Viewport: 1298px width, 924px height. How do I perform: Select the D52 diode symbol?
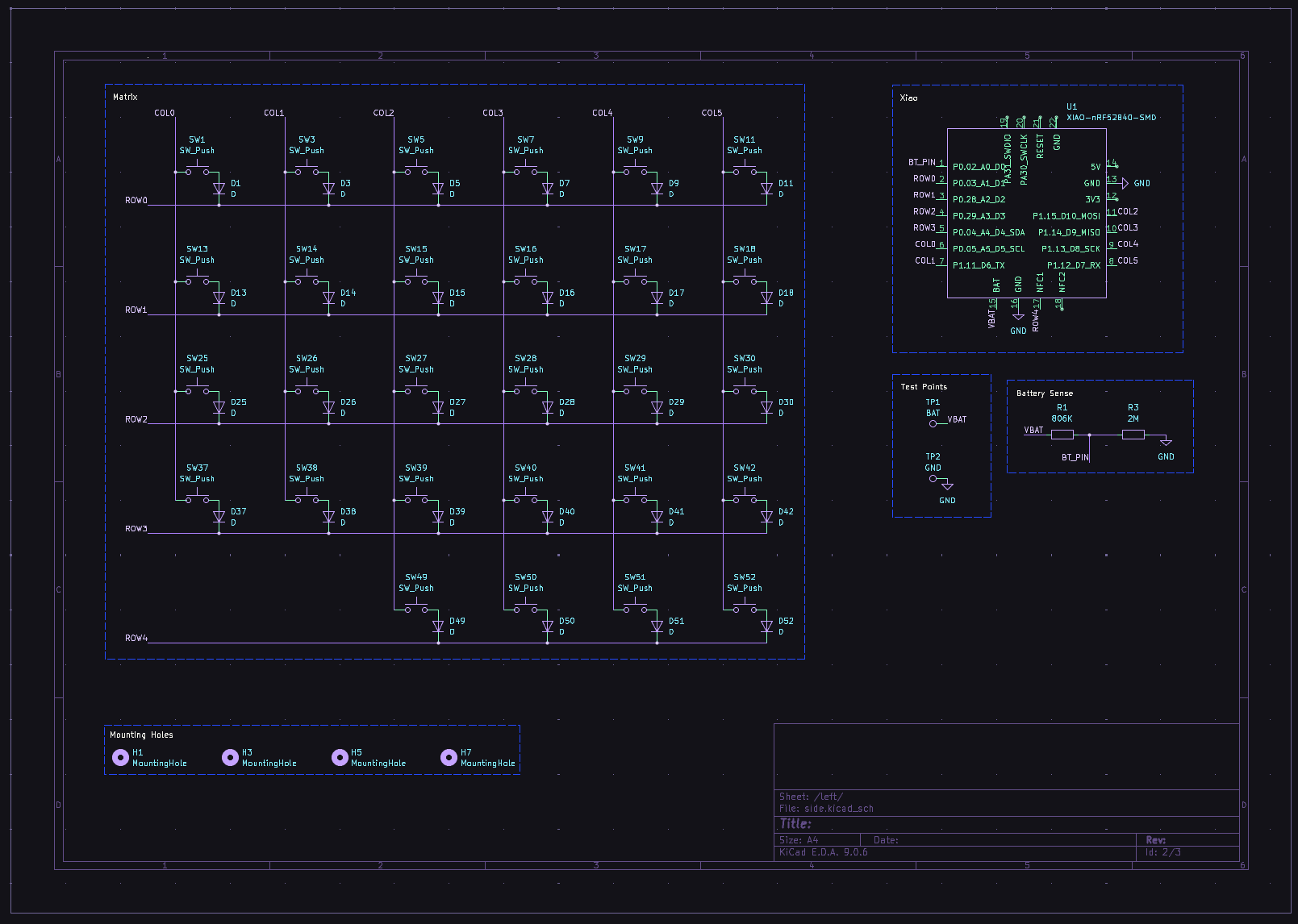766,626
